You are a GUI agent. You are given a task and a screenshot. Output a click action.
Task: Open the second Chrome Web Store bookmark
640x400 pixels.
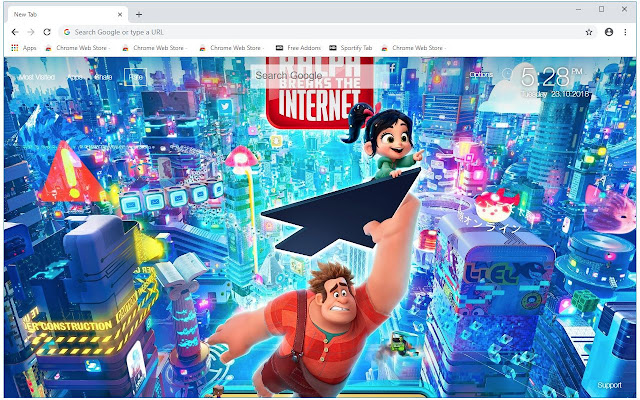click(155, 48)
